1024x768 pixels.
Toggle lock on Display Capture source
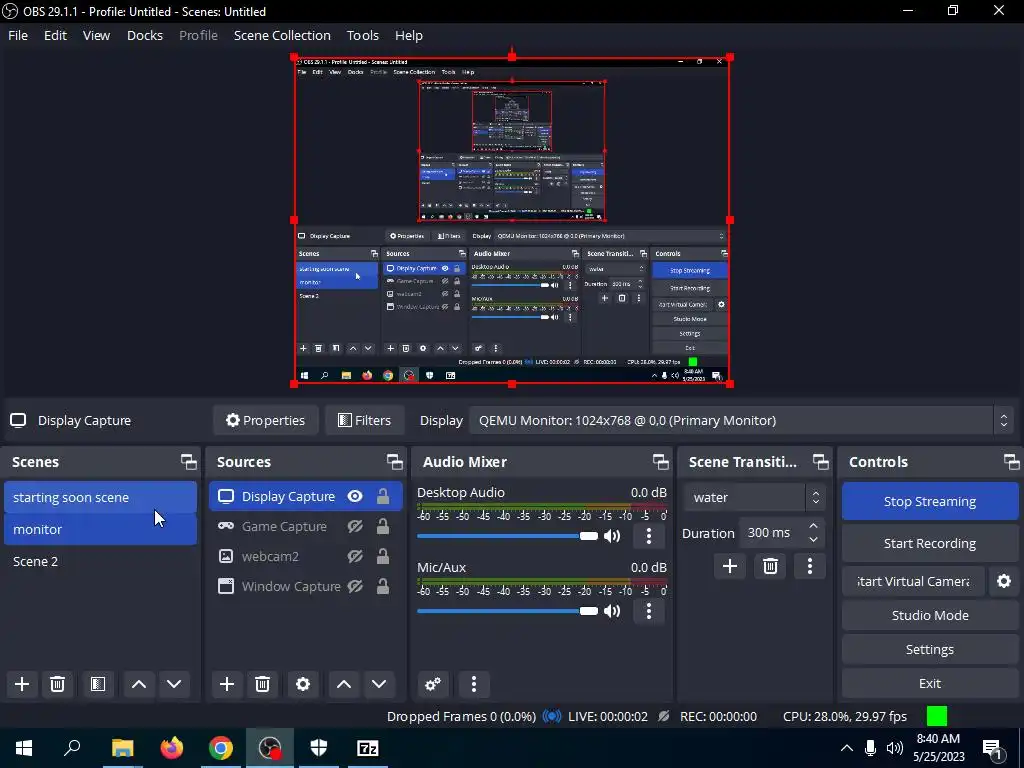pyautogui.click(x=383, y=496)
